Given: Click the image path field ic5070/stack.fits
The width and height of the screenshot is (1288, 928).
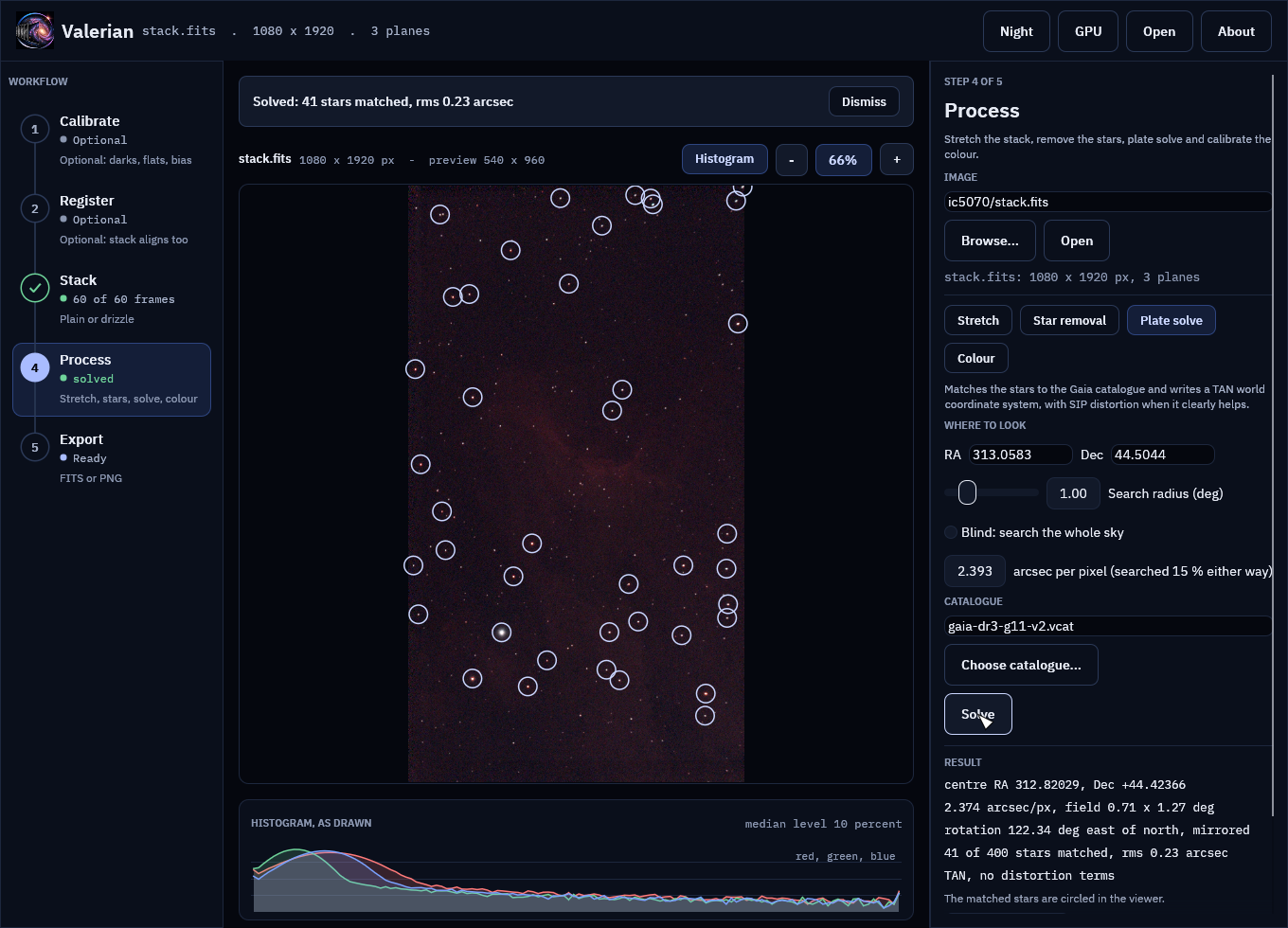Looking at the screenshot, I should [x=1108, y=202].
